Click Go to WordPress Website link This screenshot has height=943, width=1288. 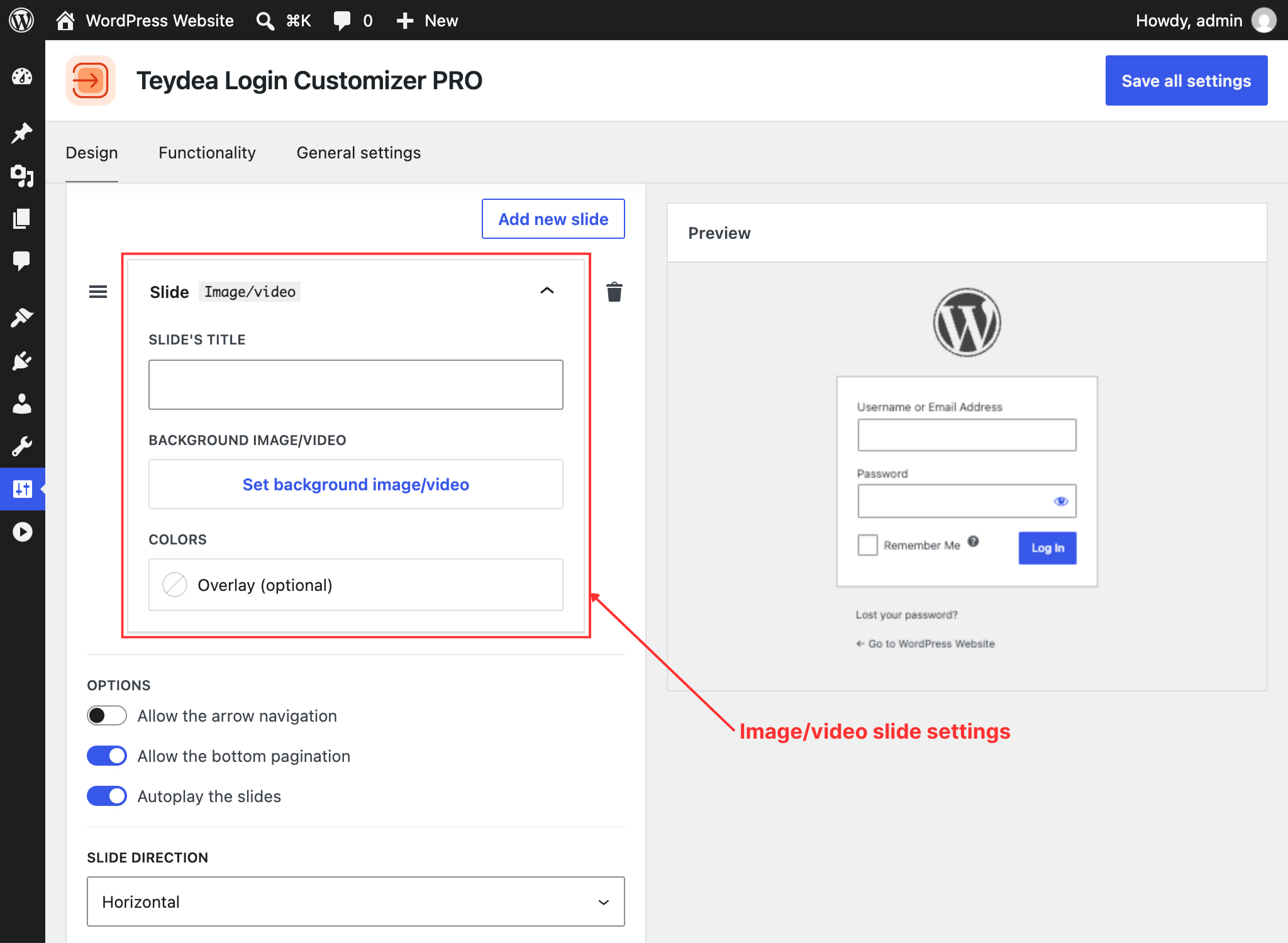pyautogui.click(x=925, y=644)
